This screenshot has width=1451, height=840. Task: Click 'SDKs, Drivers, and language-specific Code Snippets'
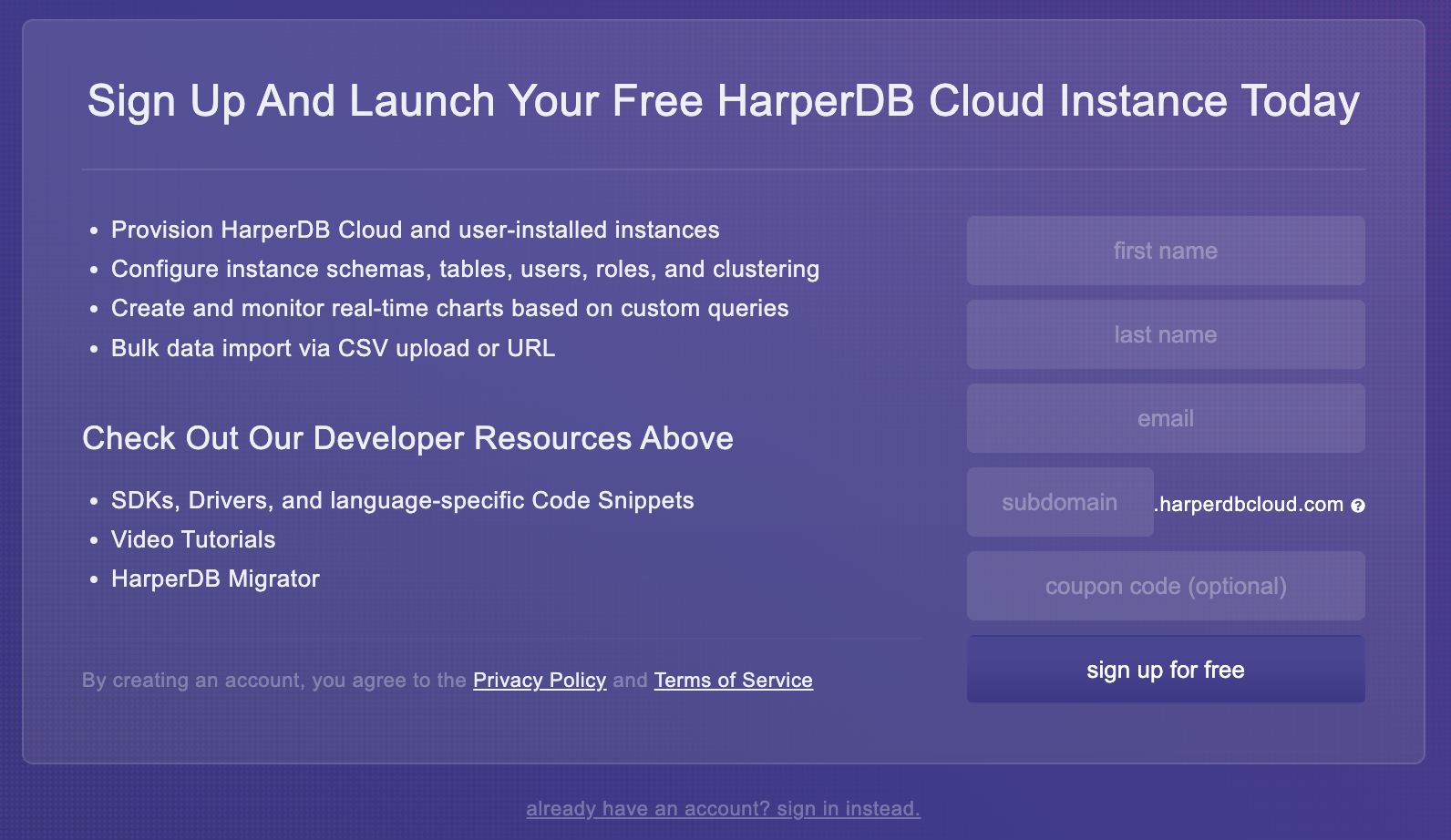tap(403, 500)
